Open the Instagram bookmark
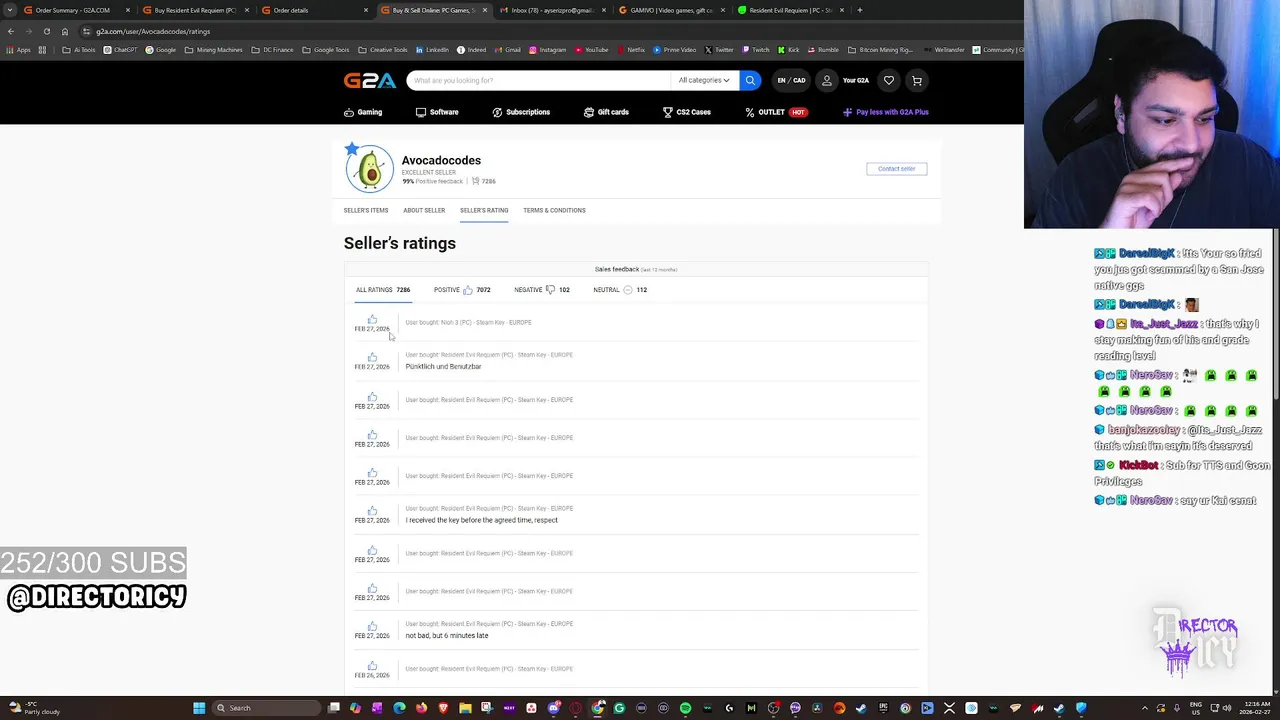 click(548, 50)
